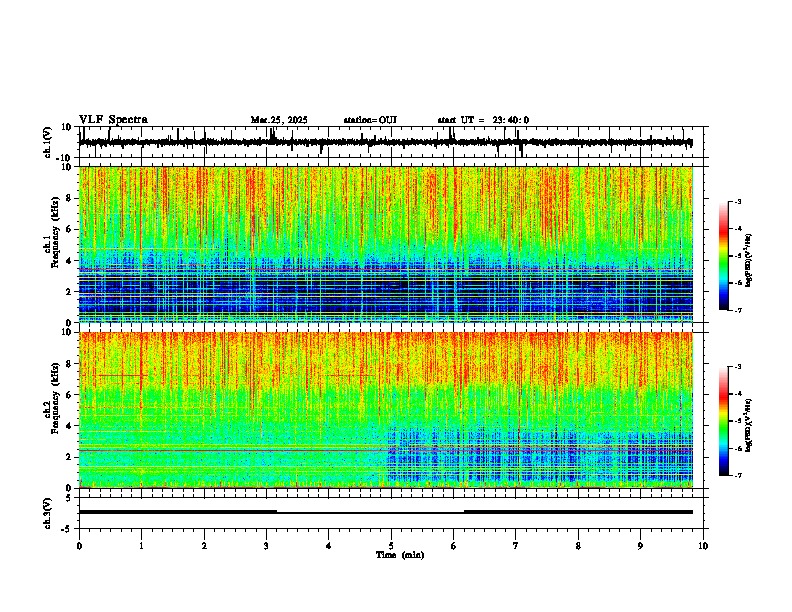Click the ch.2 spectrogram color scale bar
The image size is (792, 612).
click(x=724, y=421)
